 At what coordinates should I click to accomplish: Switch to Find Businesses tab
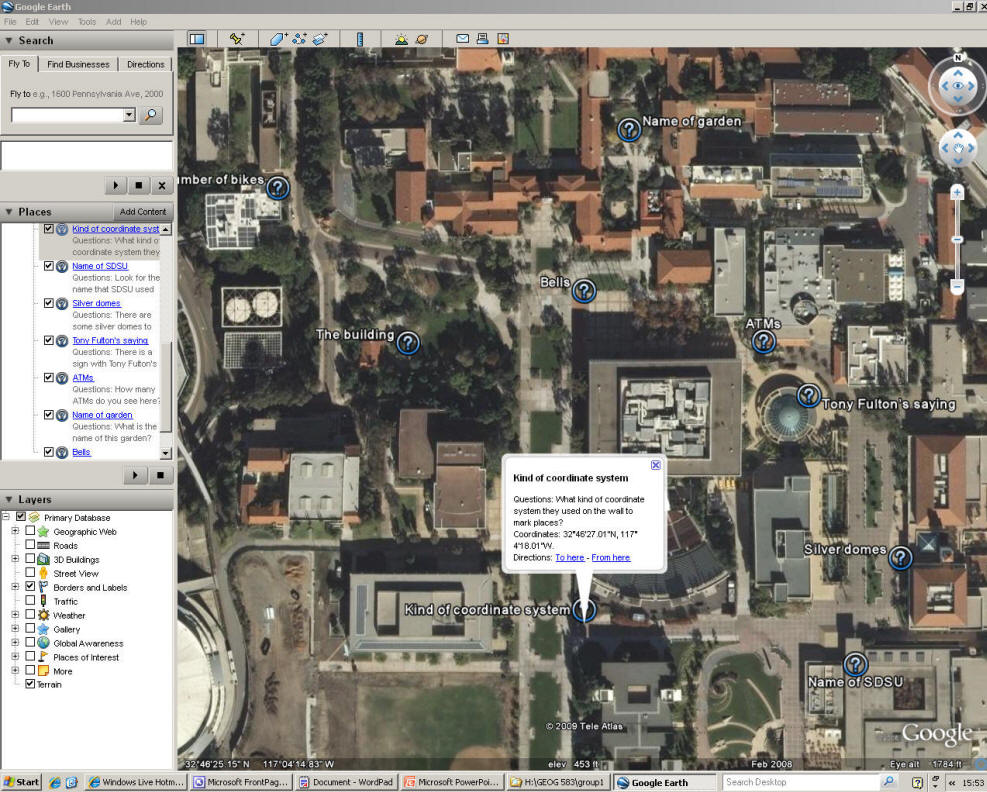click(78, 64)
